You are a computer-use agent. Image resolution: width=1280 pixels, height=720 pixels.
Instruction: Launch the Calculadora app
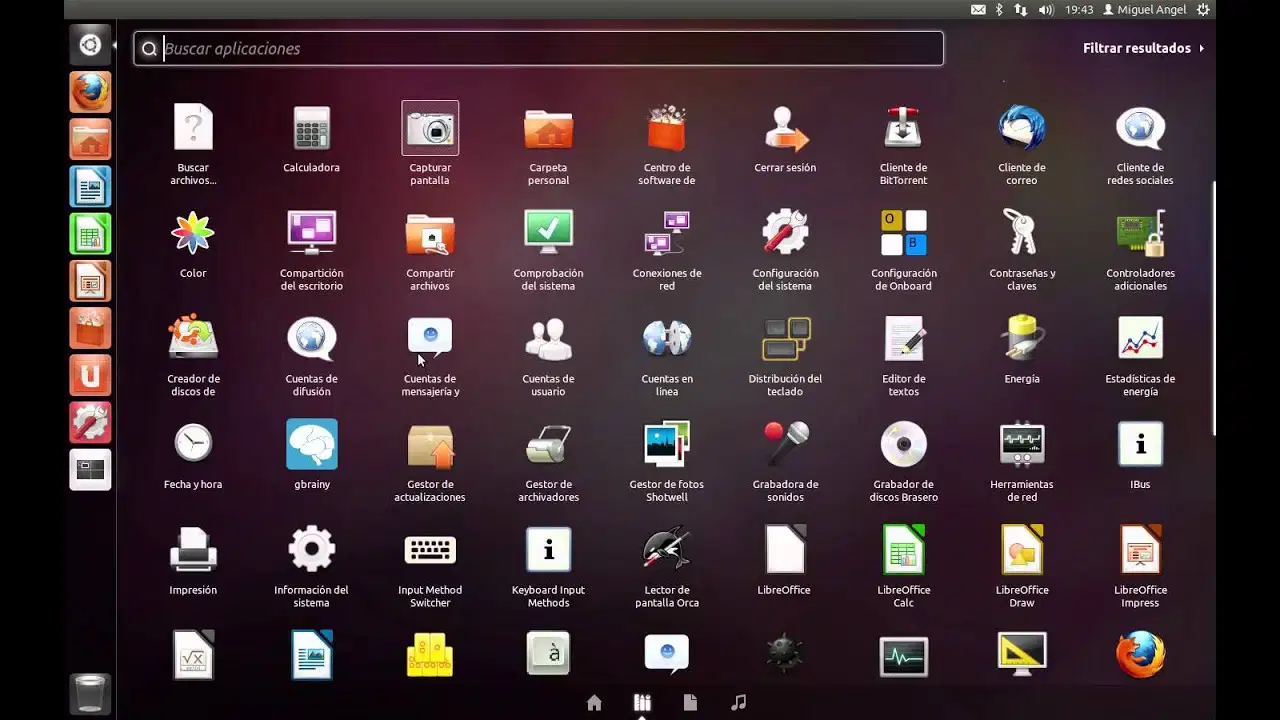(311, 128)
